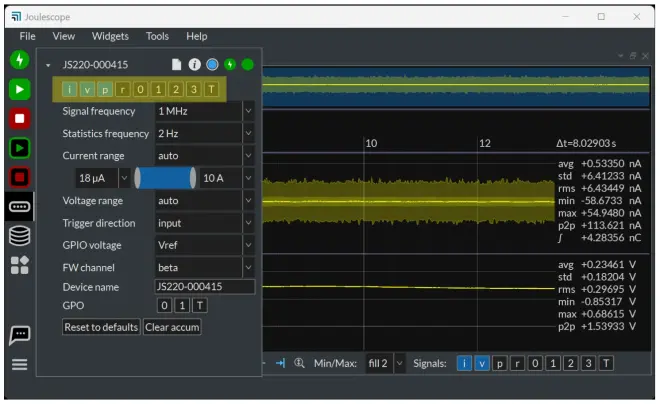Open the FW channel dropdown
This screenshot has height=404, width=660.
click(x=204, y=268)
